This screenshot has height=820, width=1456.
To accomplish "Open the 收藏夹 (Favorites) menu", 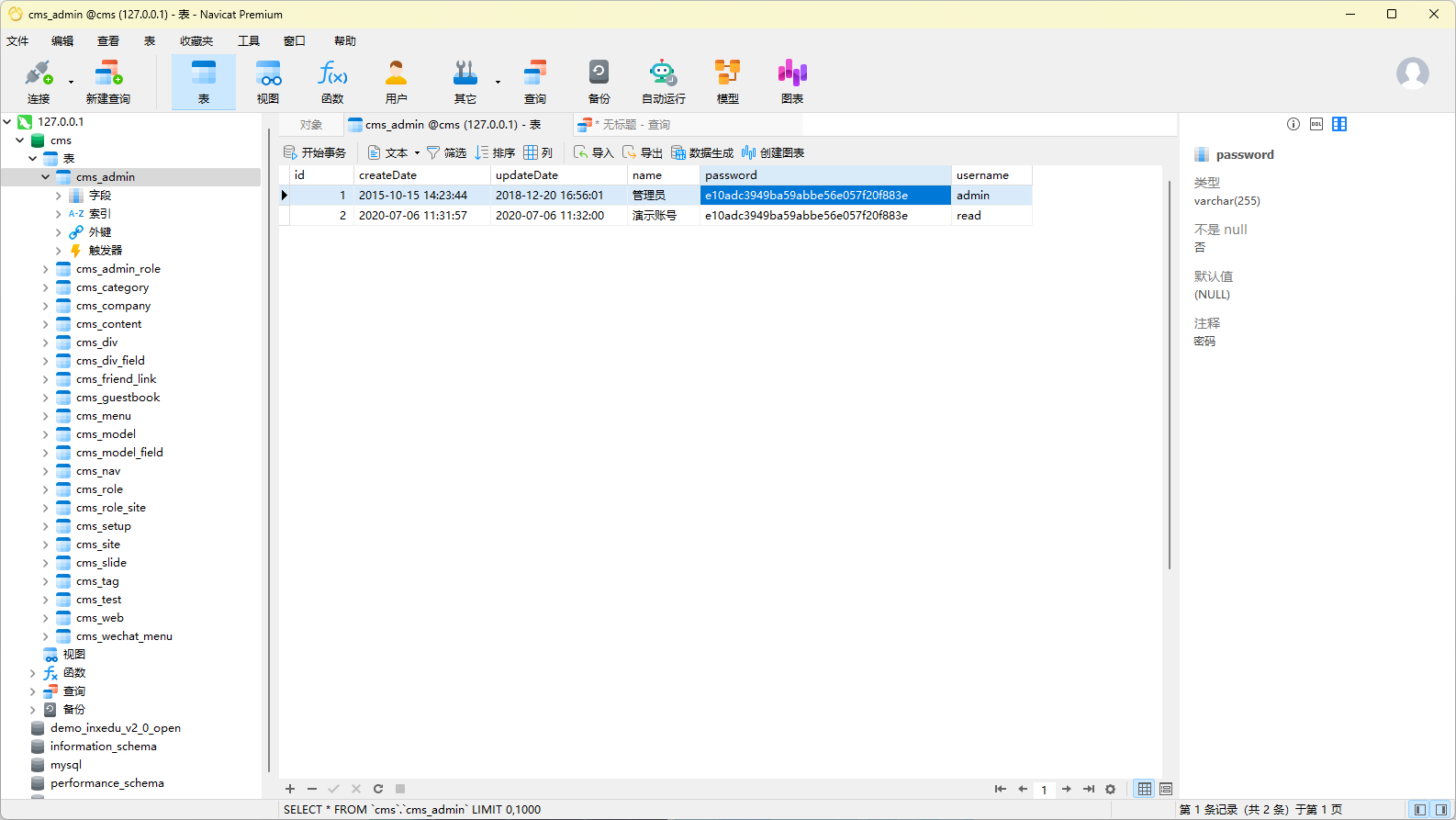I will (196, 40).
